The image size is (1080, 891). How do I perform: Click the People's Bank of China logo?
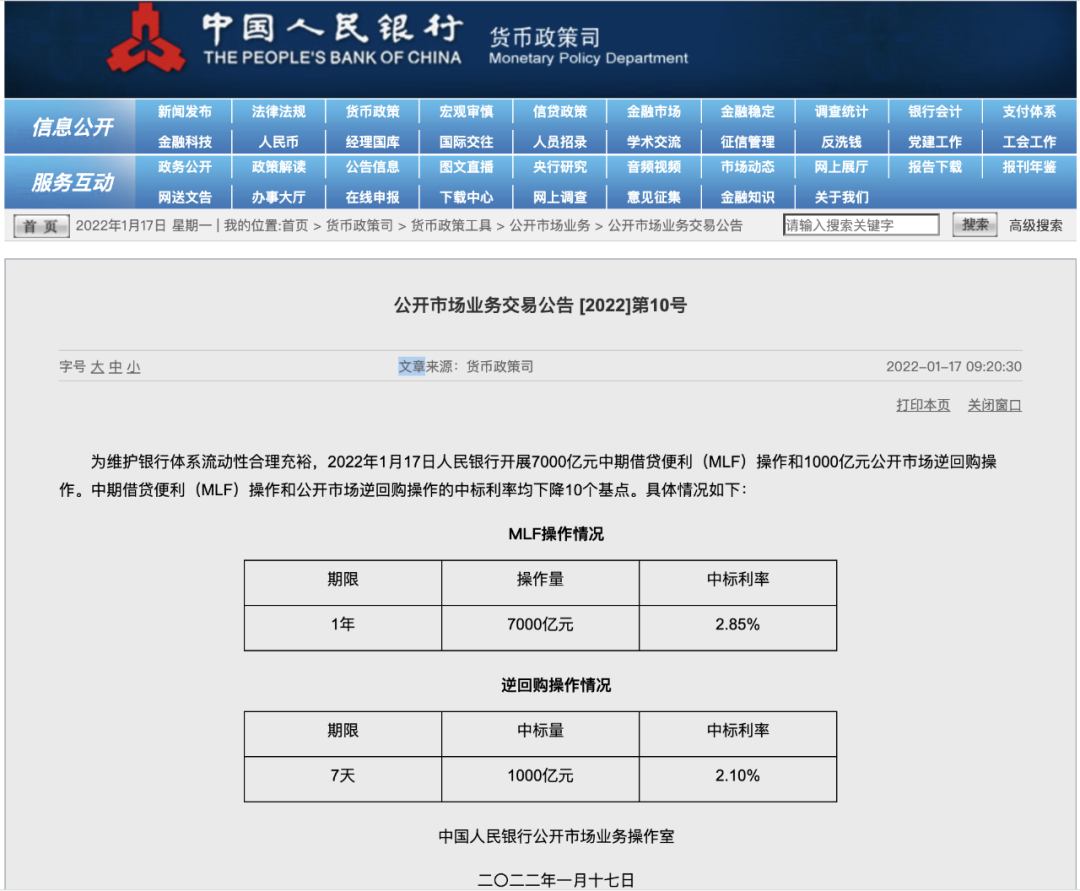145,39
